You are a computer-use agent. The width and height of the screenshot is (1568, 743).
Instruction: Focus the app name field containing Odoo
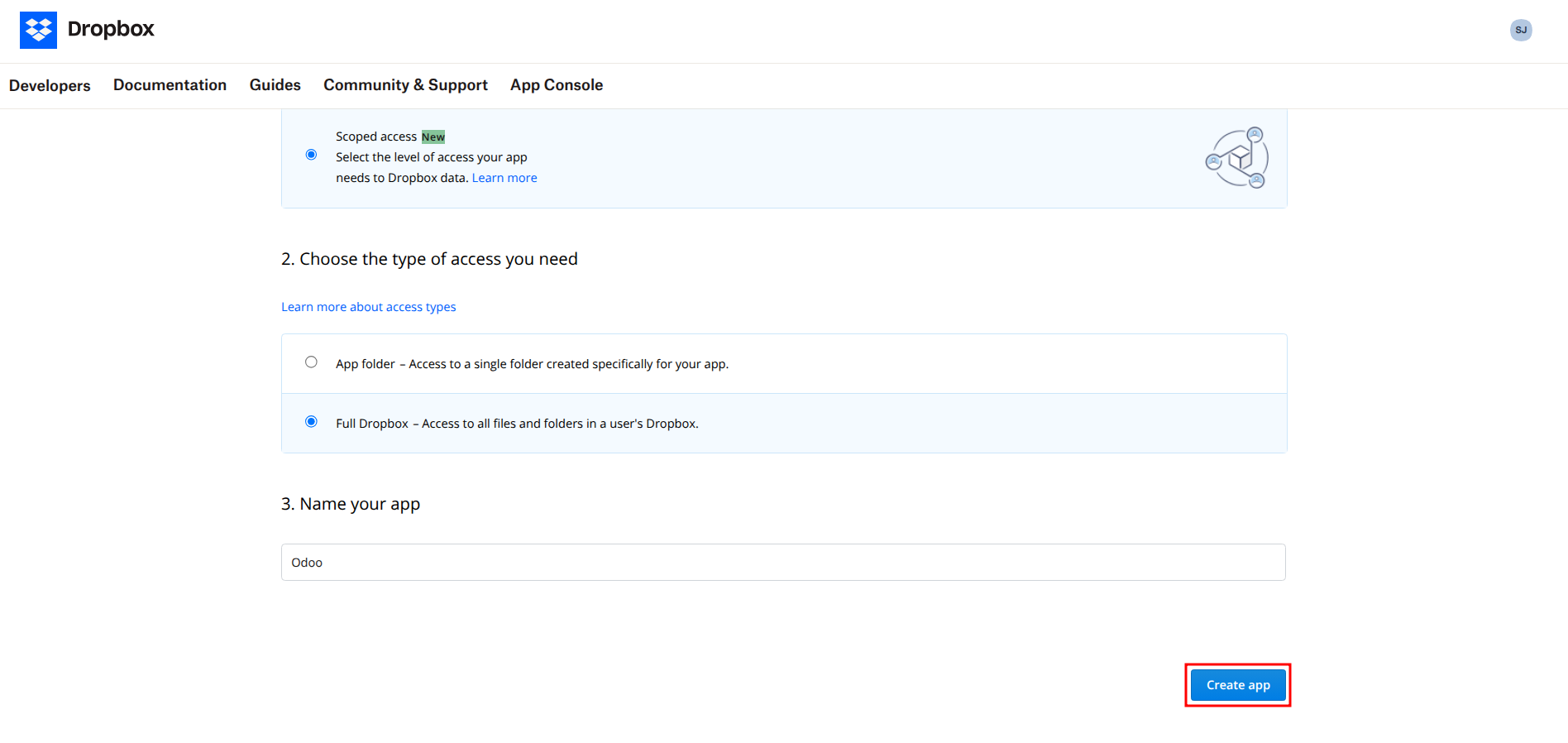(x=783, y=562)
